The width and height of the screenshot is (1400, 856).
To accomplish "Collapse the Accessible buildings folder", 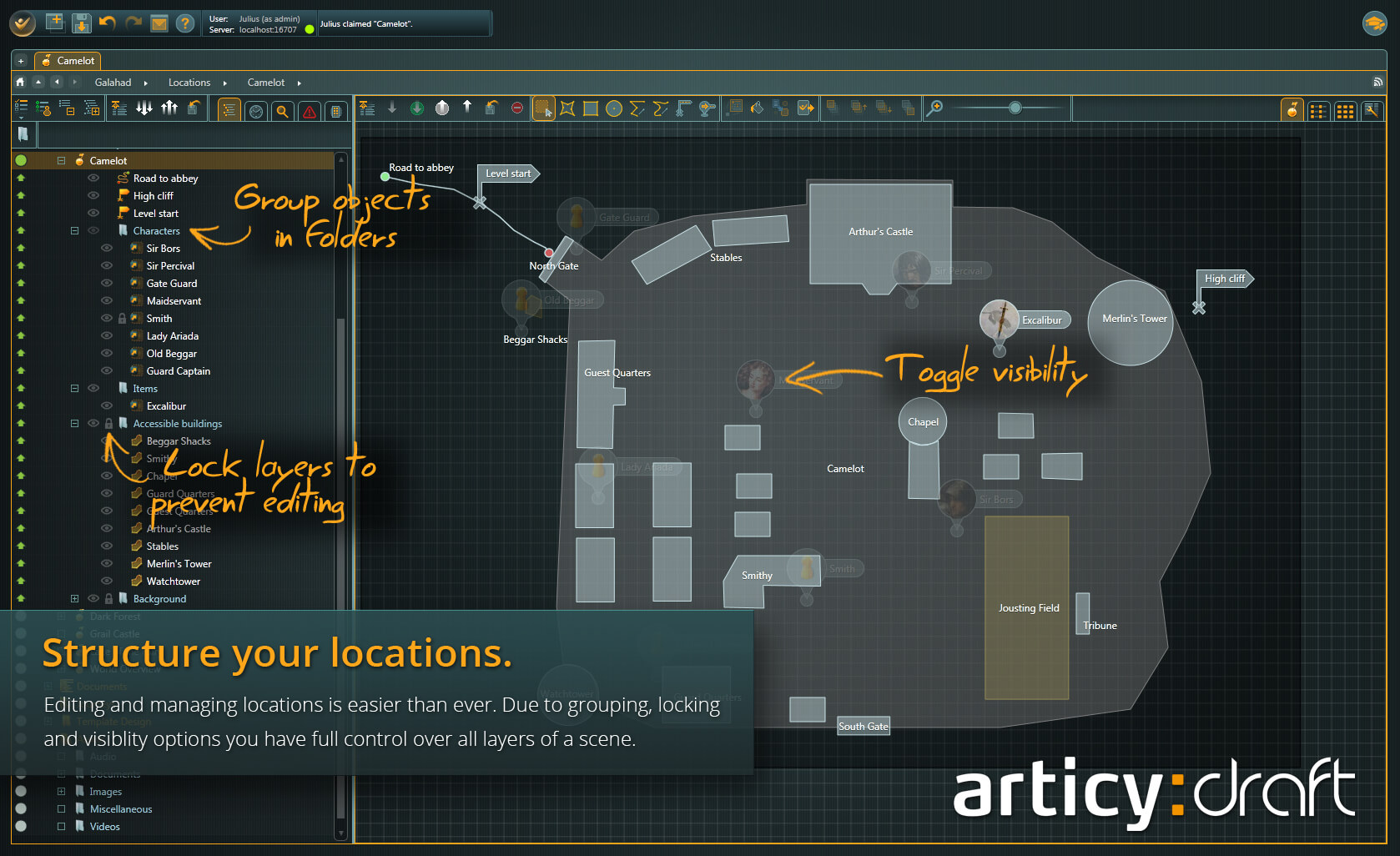I will pyautogui.click(x=74, y=423).
